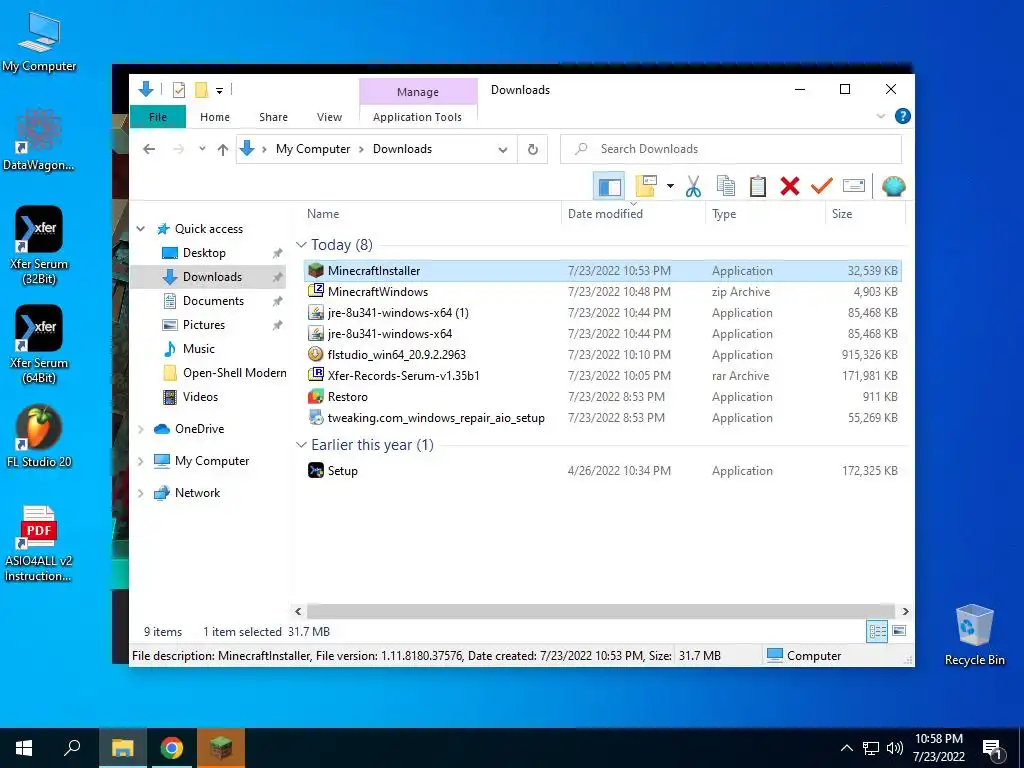
Task: Click the Manage contextual tab
Action: (x=418, y=92)
